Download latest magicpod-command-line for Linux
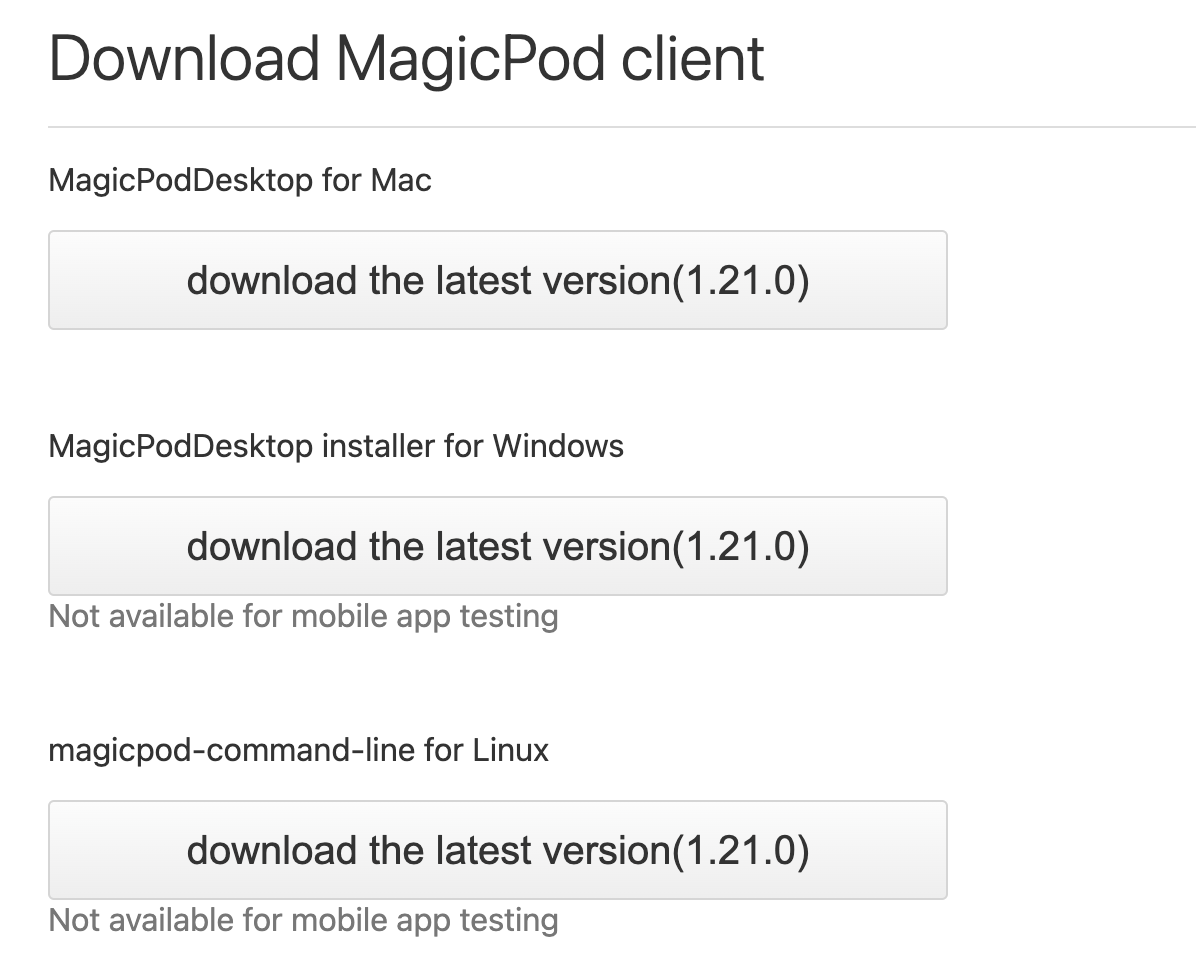This screenshot has width=1196, height=962. click(497, 850)
